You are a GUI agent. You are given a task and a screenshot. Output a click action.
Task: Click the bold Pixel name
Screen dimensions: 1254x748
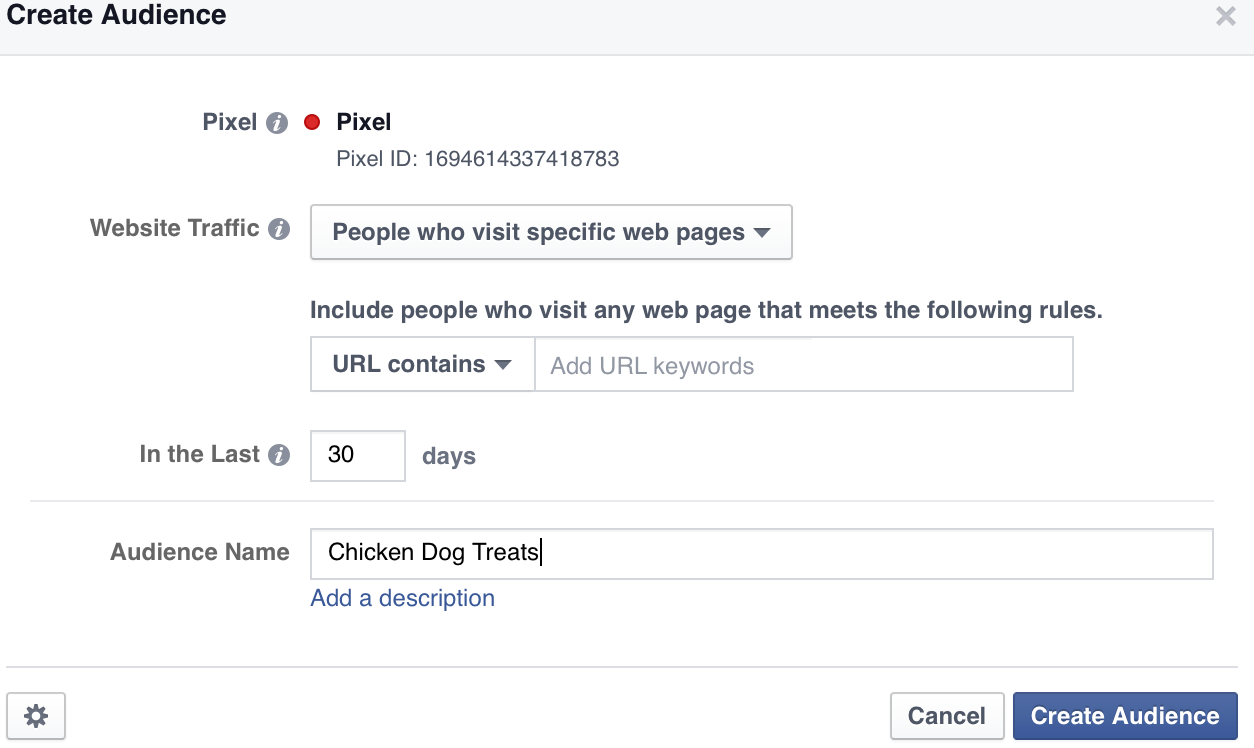pos(364,122)
